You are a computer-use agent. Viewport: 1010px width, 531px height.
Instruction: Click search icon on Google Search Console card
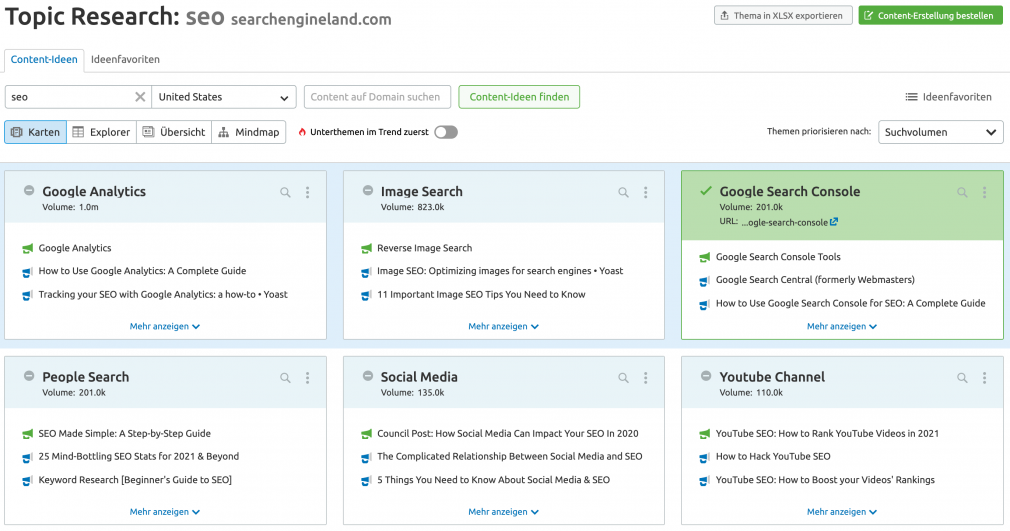click(962, 192)
